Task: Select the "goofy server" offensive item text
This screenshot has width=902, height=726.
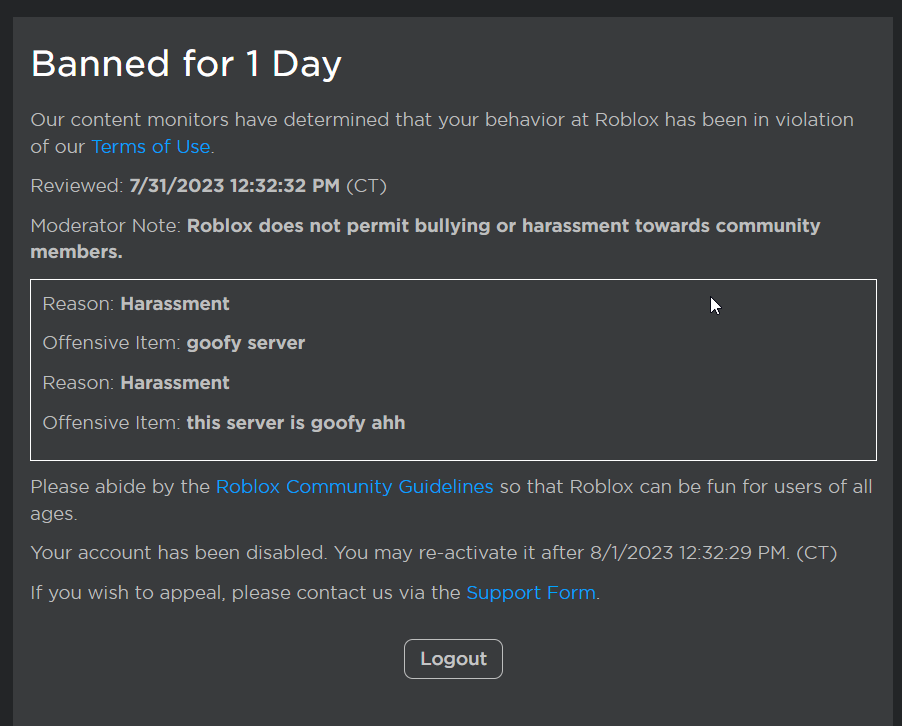Action: pos(246,343)
